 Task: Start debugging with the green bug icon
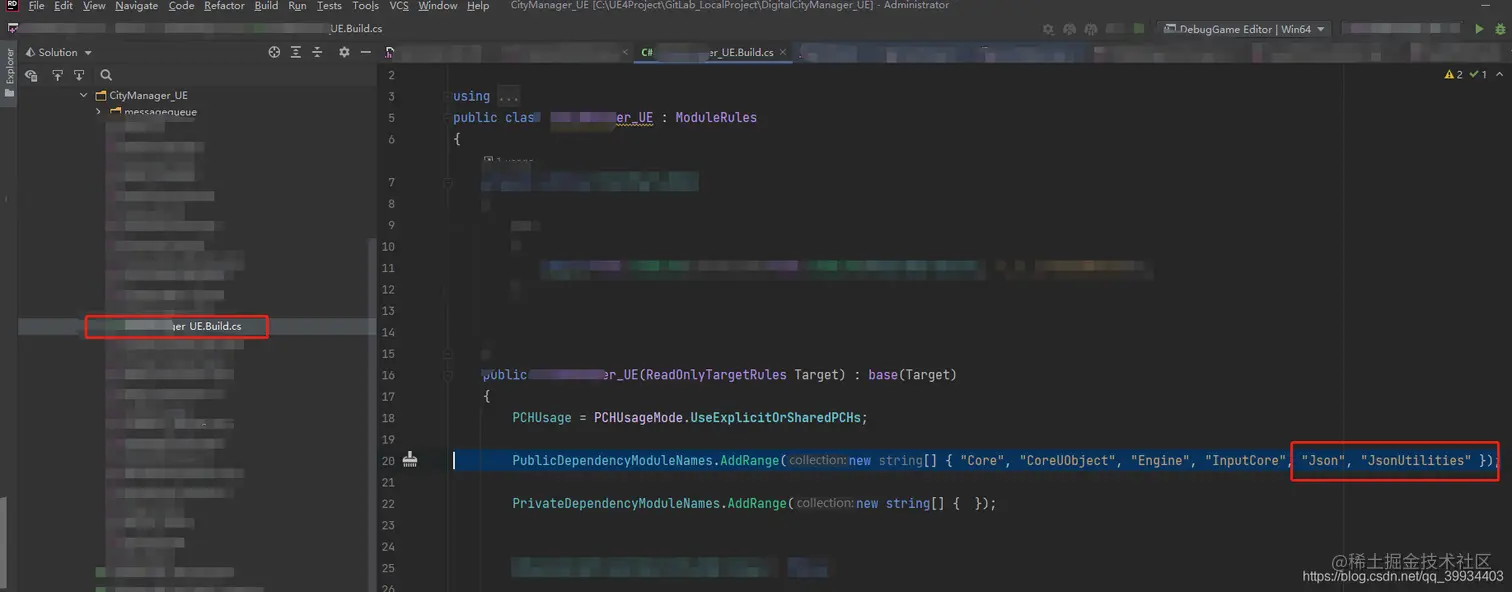[x=1501, y=29]
